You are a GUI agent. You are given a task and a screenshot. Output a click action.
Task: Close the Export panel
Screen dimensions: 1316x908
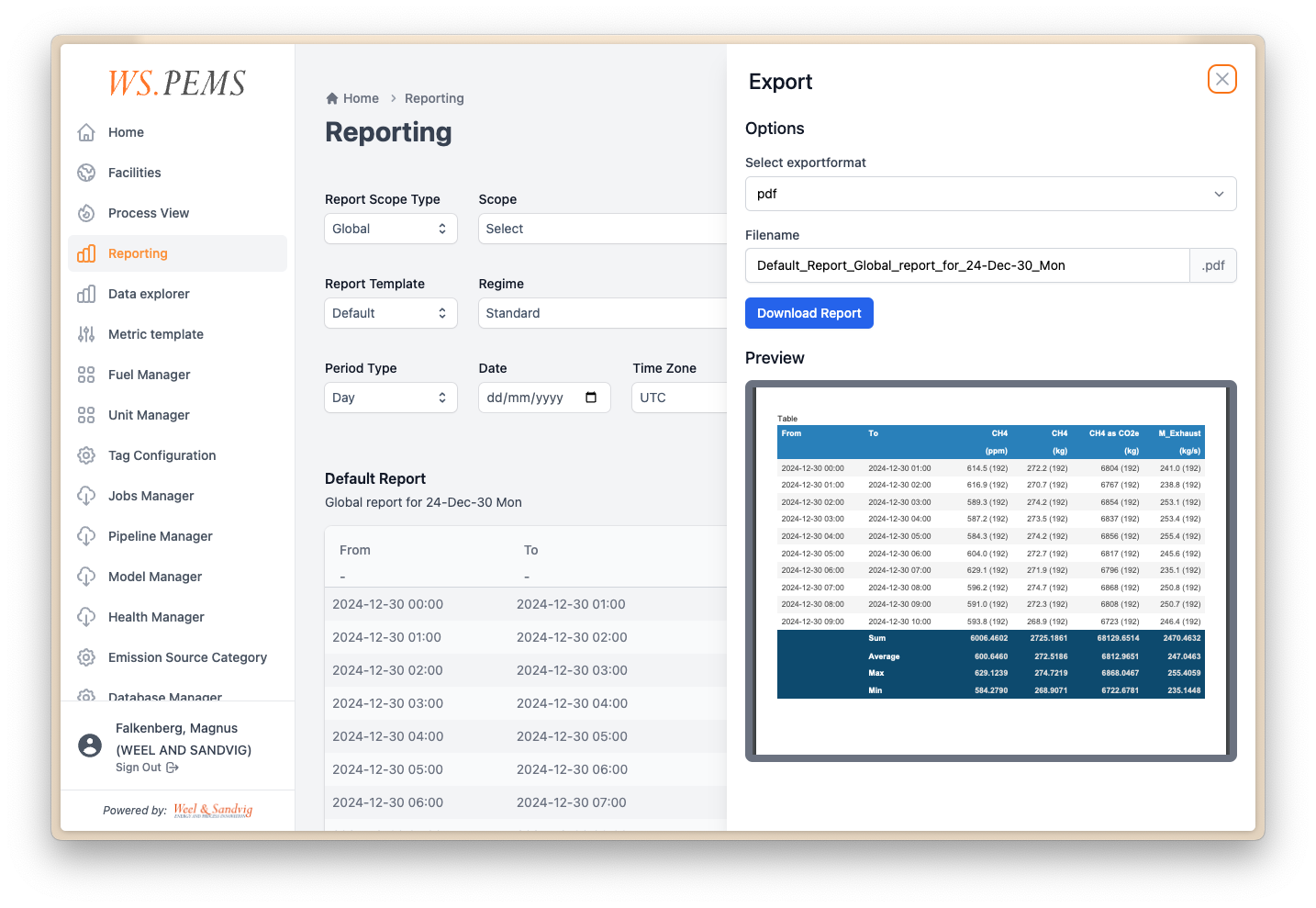[1221, 79]
